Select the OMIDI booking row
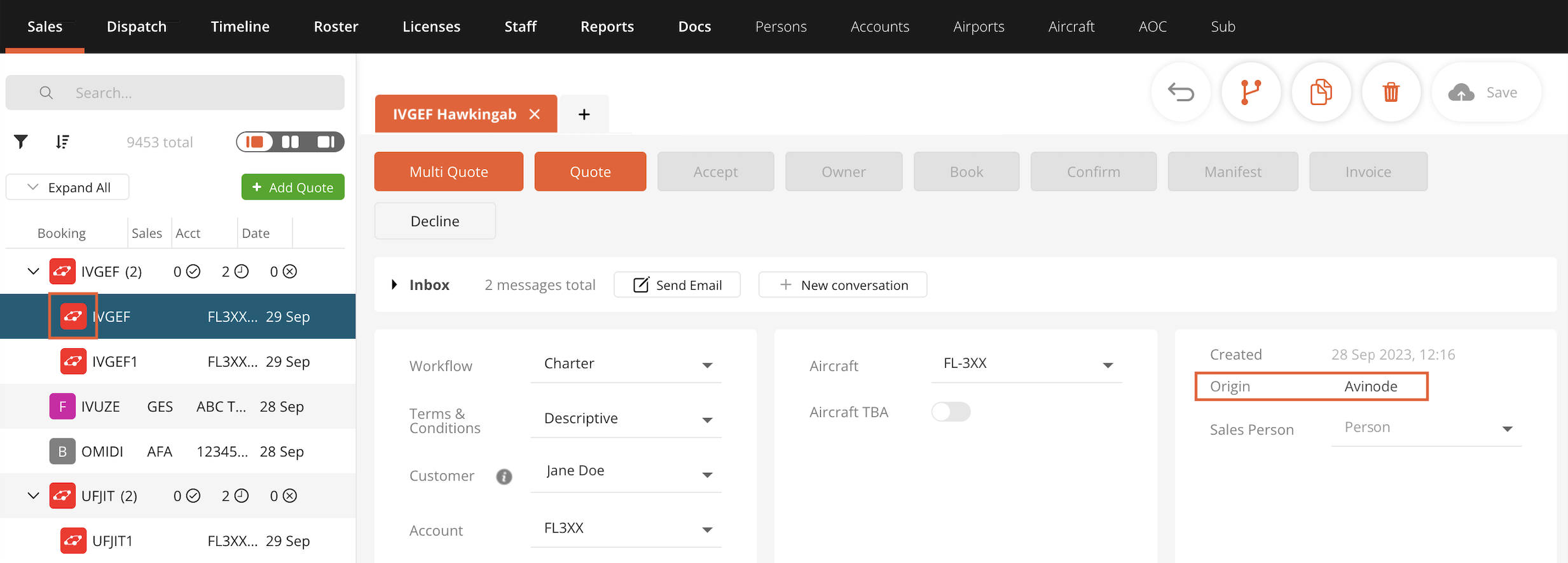 click(178, 452)
